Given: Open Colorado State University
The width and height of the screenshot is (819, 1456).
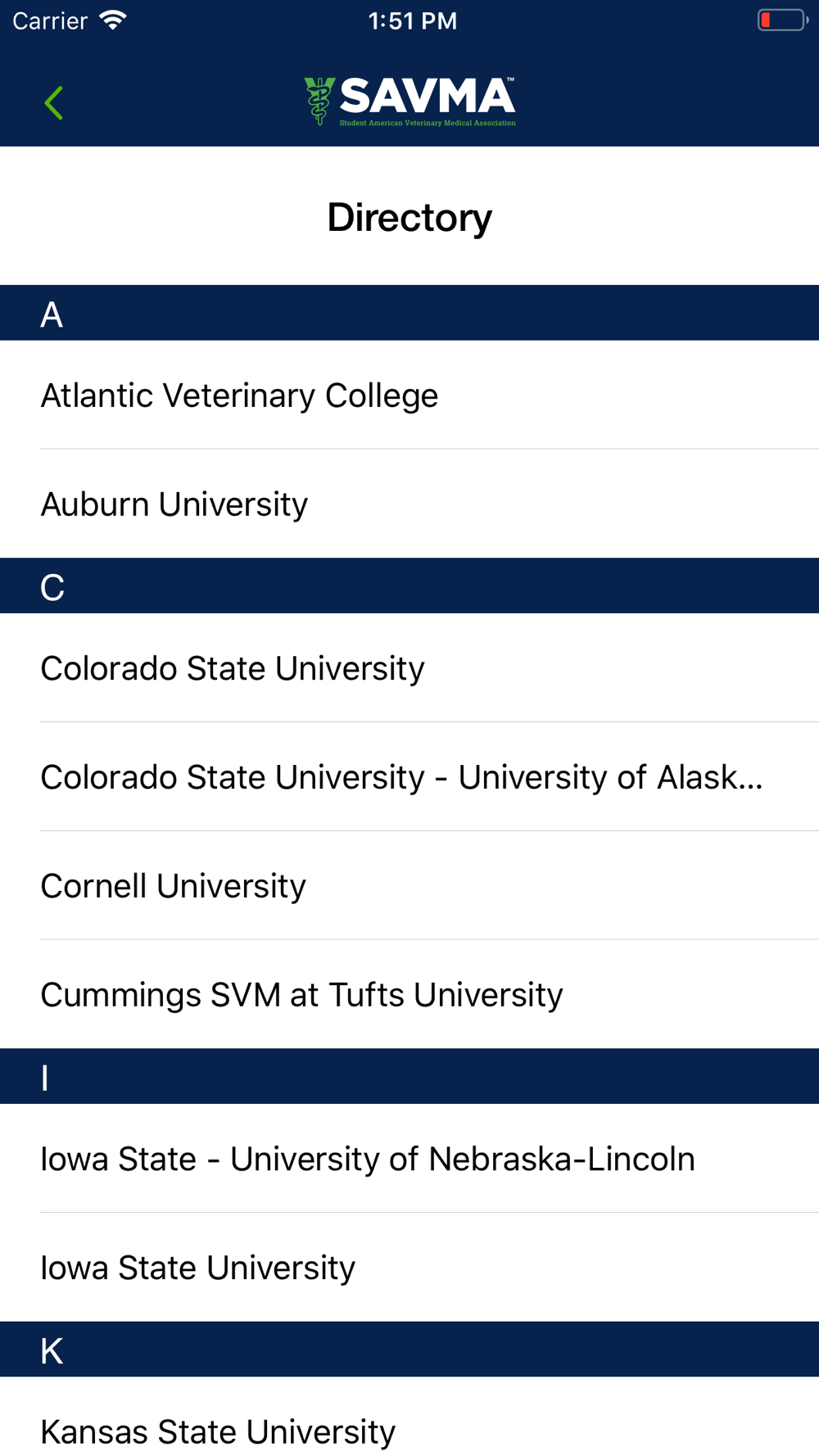Looking at the screenshot, I should (x=409, y=668).
